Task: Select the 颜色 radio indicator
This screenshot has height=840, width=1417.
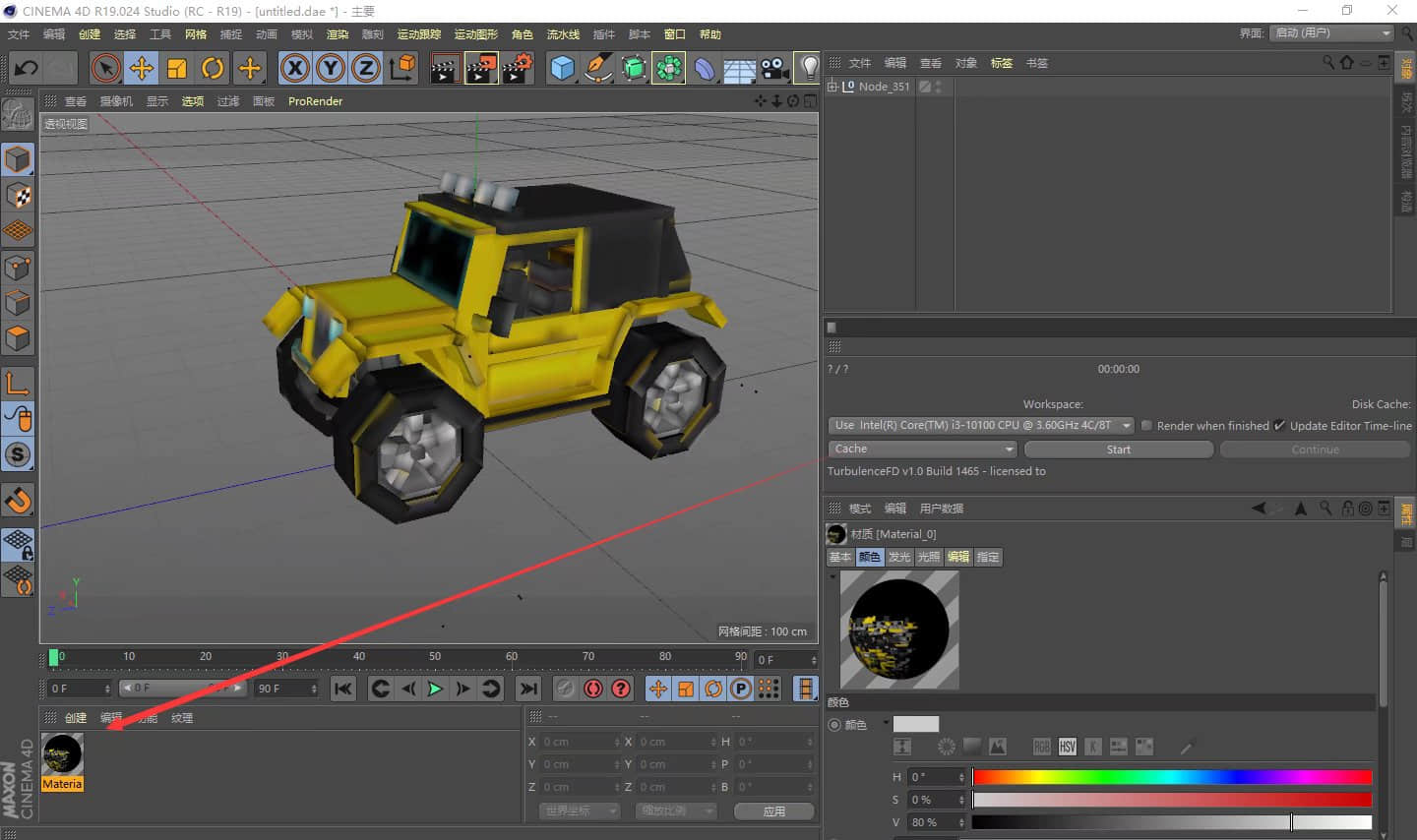Action: click(x=834, y=725)
